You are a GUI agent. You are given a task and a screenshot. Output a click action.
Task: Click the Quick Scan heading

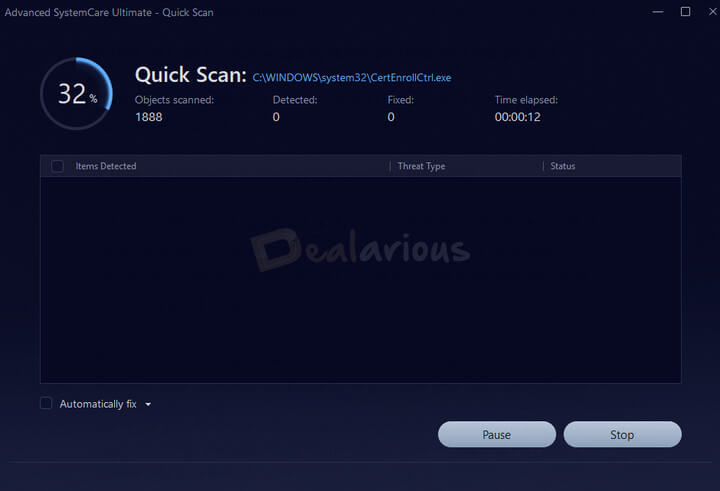[191, 74]
